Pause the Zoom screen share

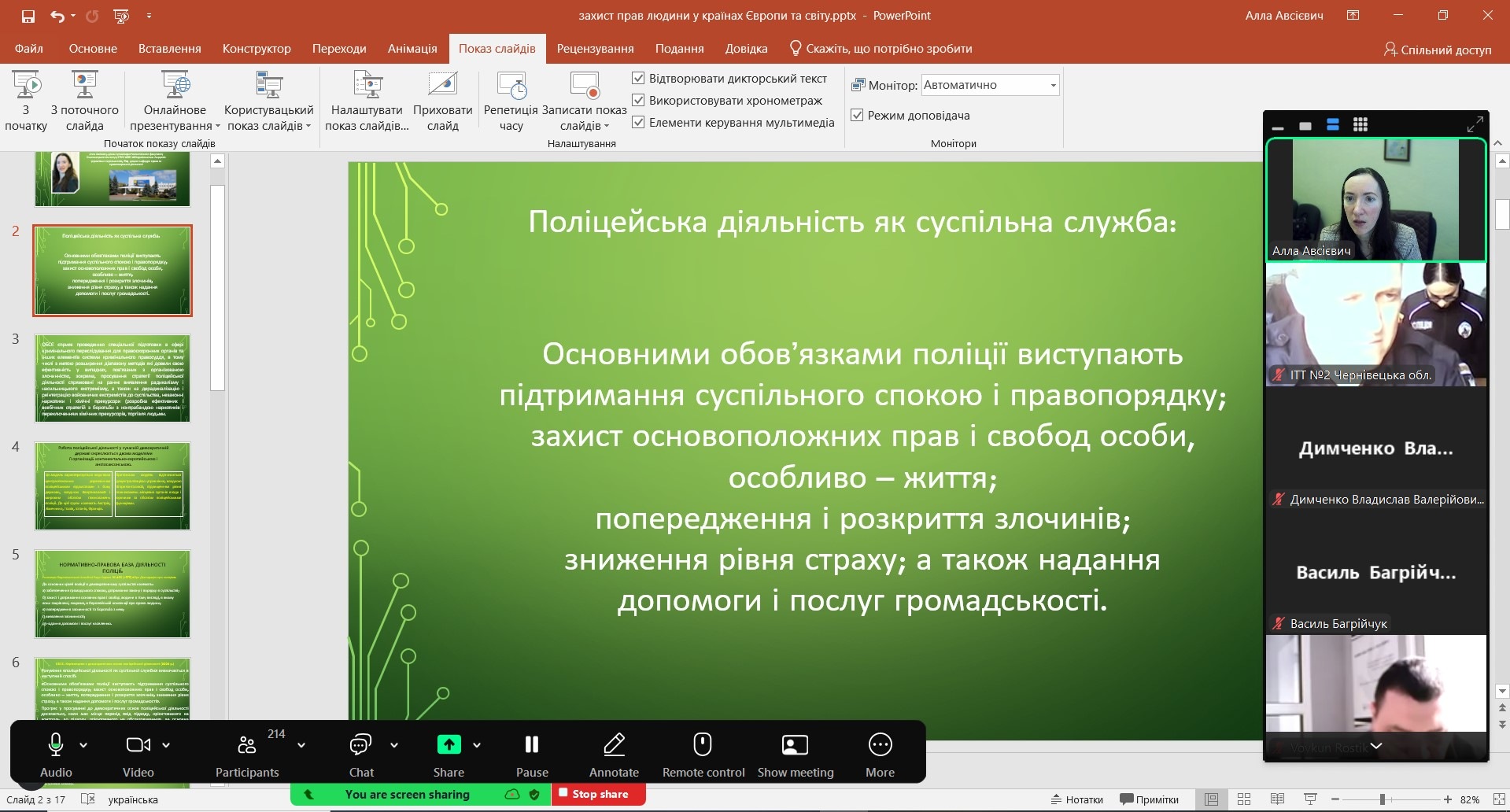(532, 754)
